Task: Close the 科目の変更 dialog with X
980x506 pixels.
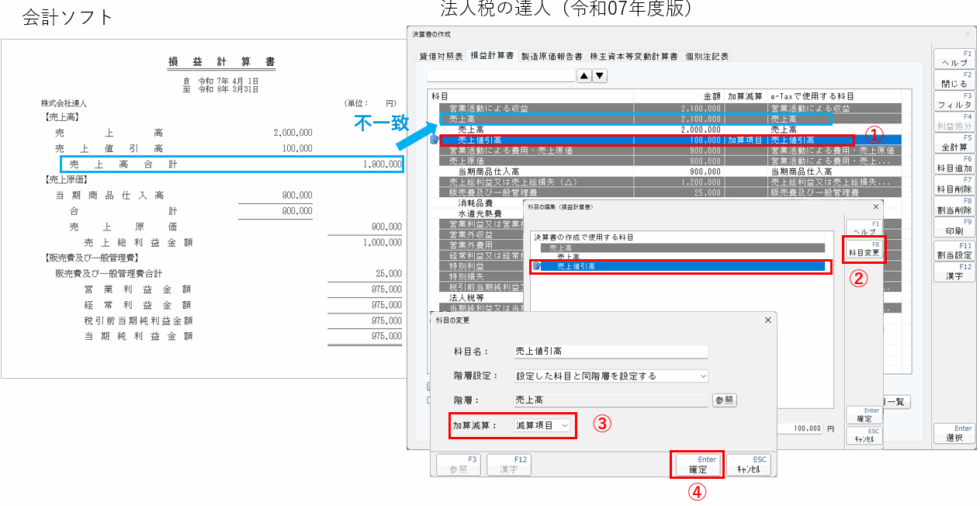Action: pyautogui.click(x=768, y=318)
